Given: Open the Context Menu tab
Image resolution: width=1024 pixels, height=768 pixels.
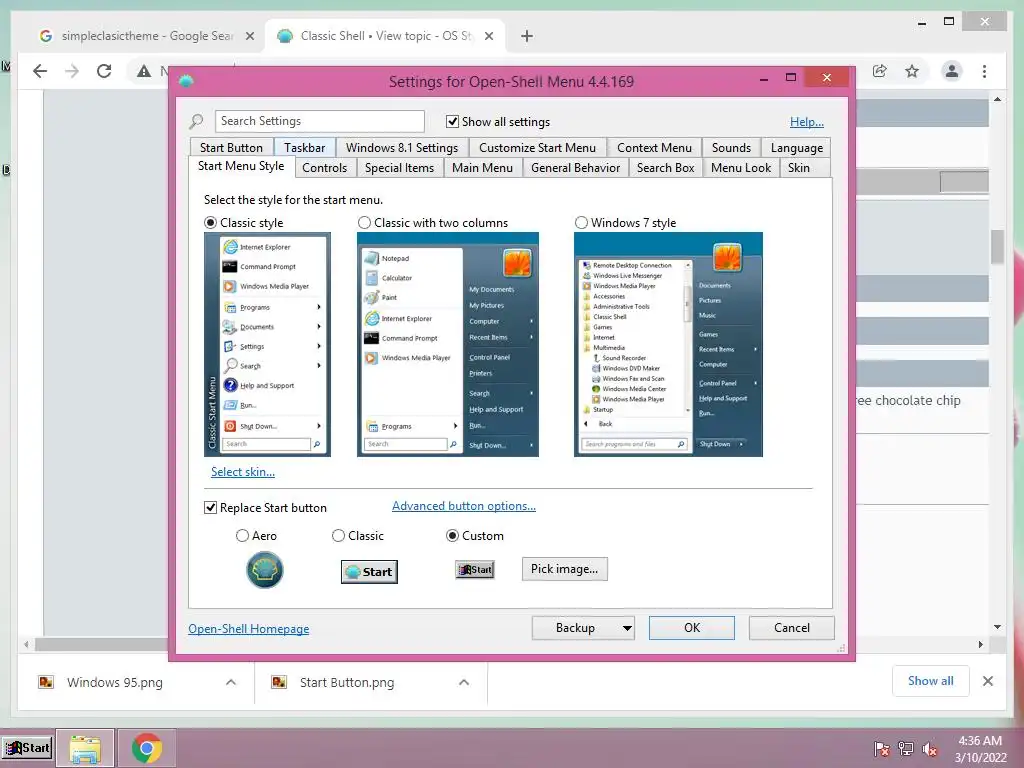Looking at the screenshot, I should point(654,148).
